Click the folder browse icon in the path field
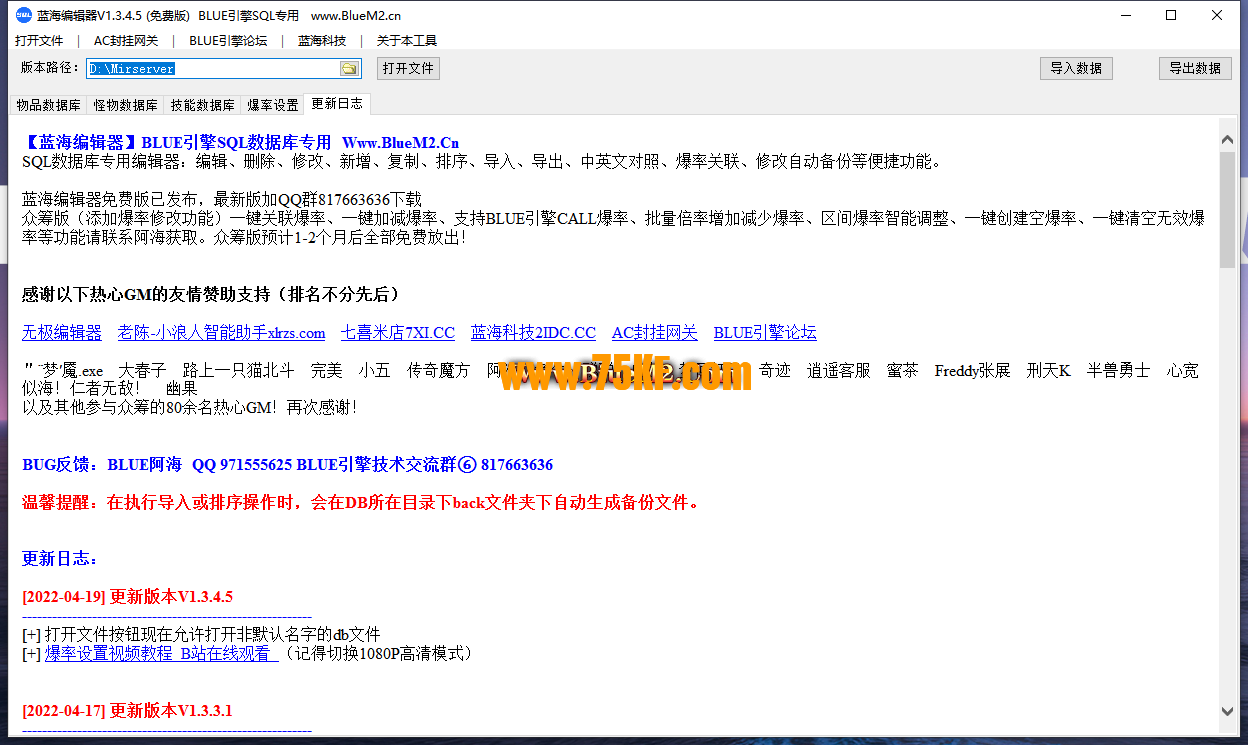 pyautogui.click(x=349, y=69)
